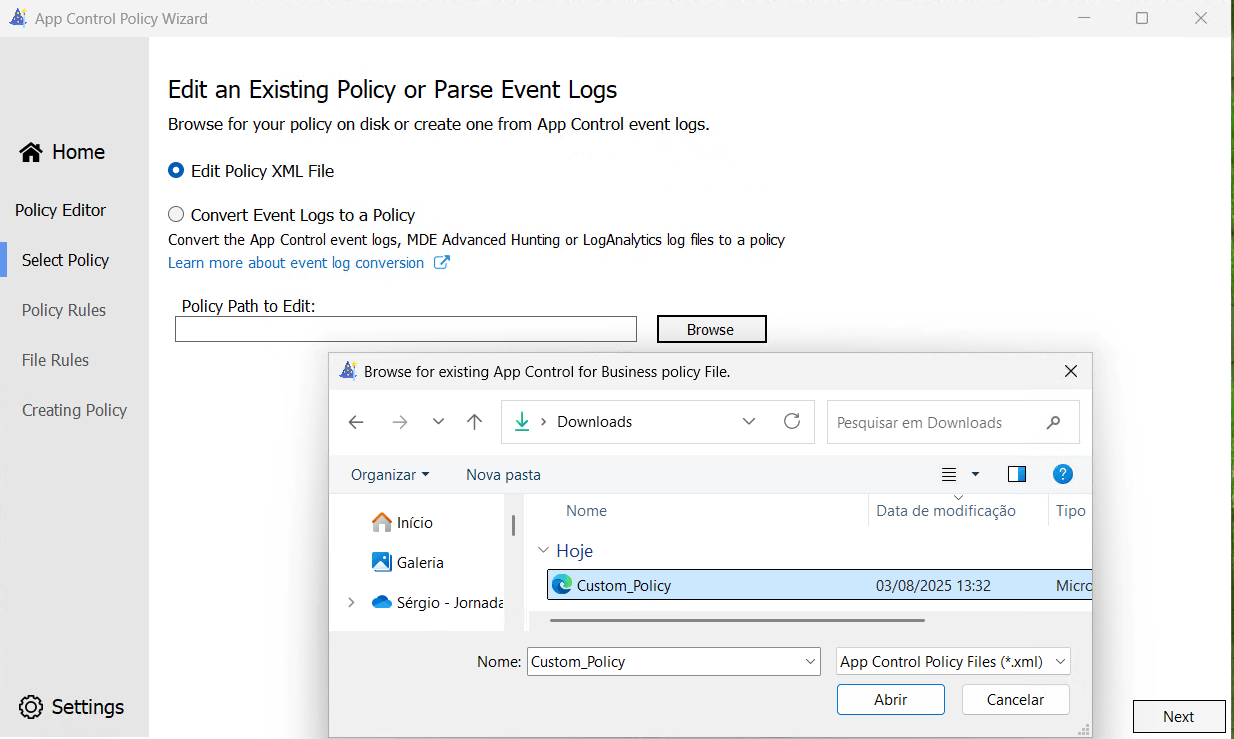The height and width of the screenshot is (739, 1234).
Task: Click the App Control Policy Wizard title icon
Action: tap(18, 18)
